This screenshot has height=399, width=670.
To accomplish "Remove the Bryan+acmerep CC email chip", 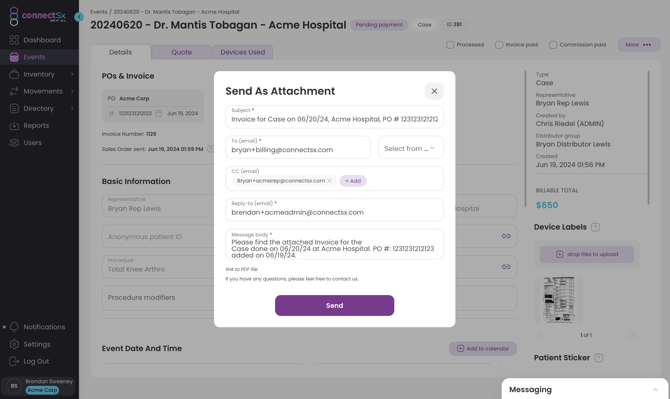I will click(329, 181).
